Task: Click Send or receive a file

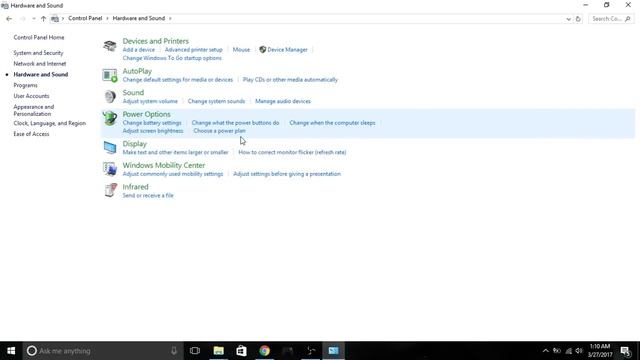Action: (x=148, y=196)
